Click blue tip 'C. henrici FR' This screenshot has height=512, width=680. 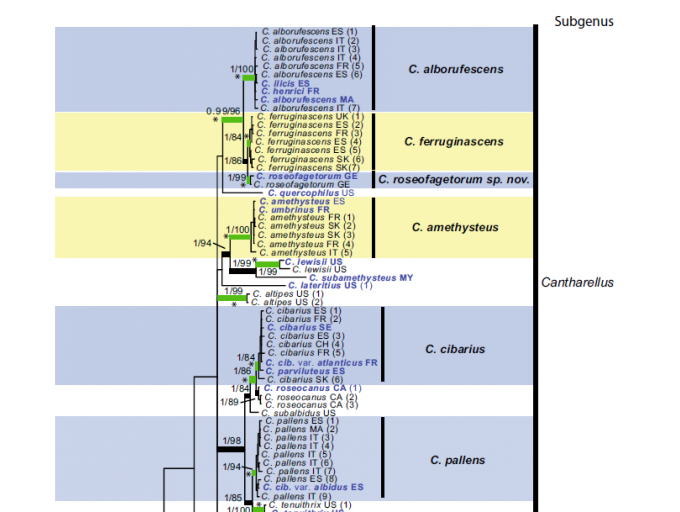click(290, 91)
